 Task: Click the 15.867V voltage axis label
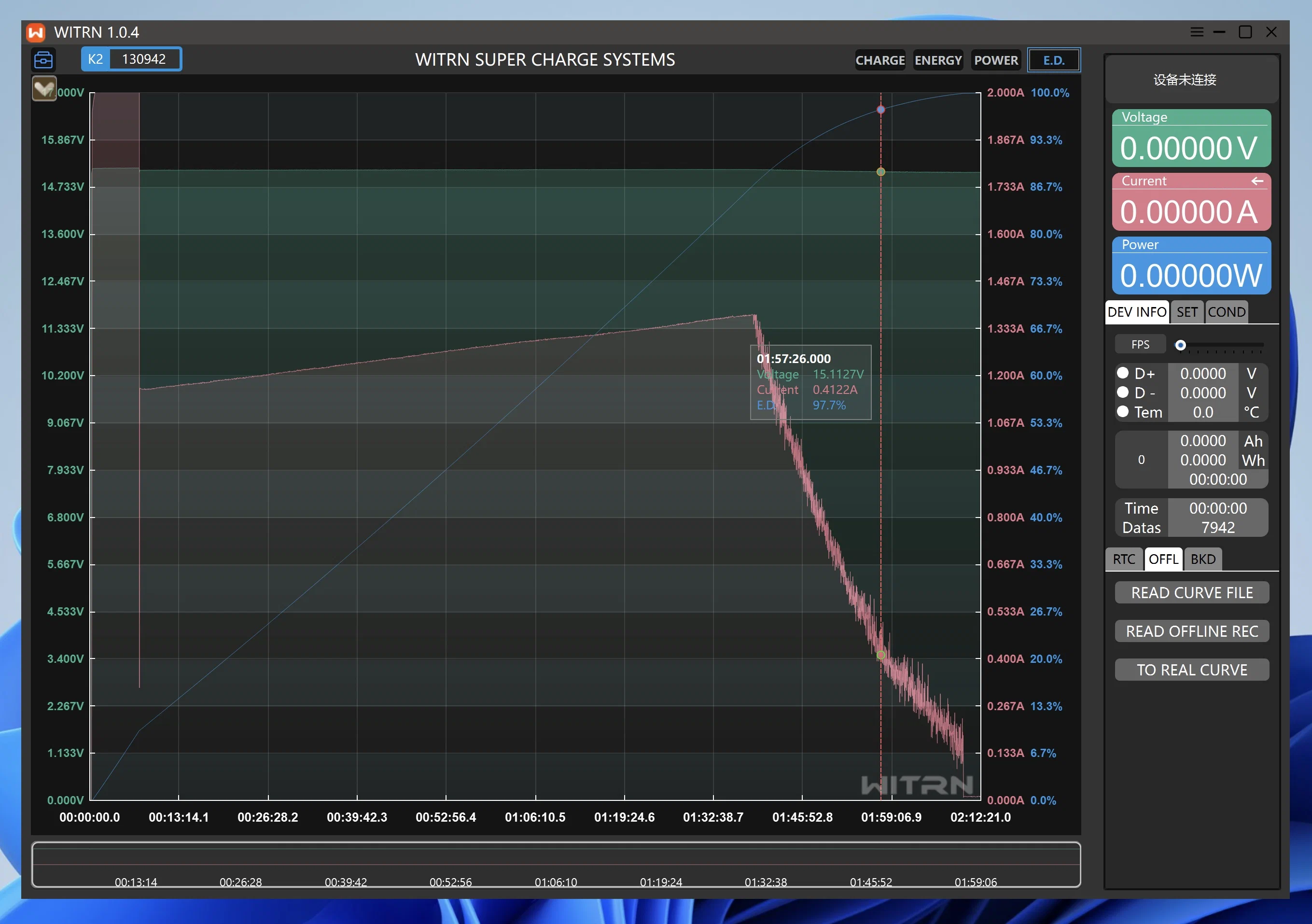pos(62,140)
